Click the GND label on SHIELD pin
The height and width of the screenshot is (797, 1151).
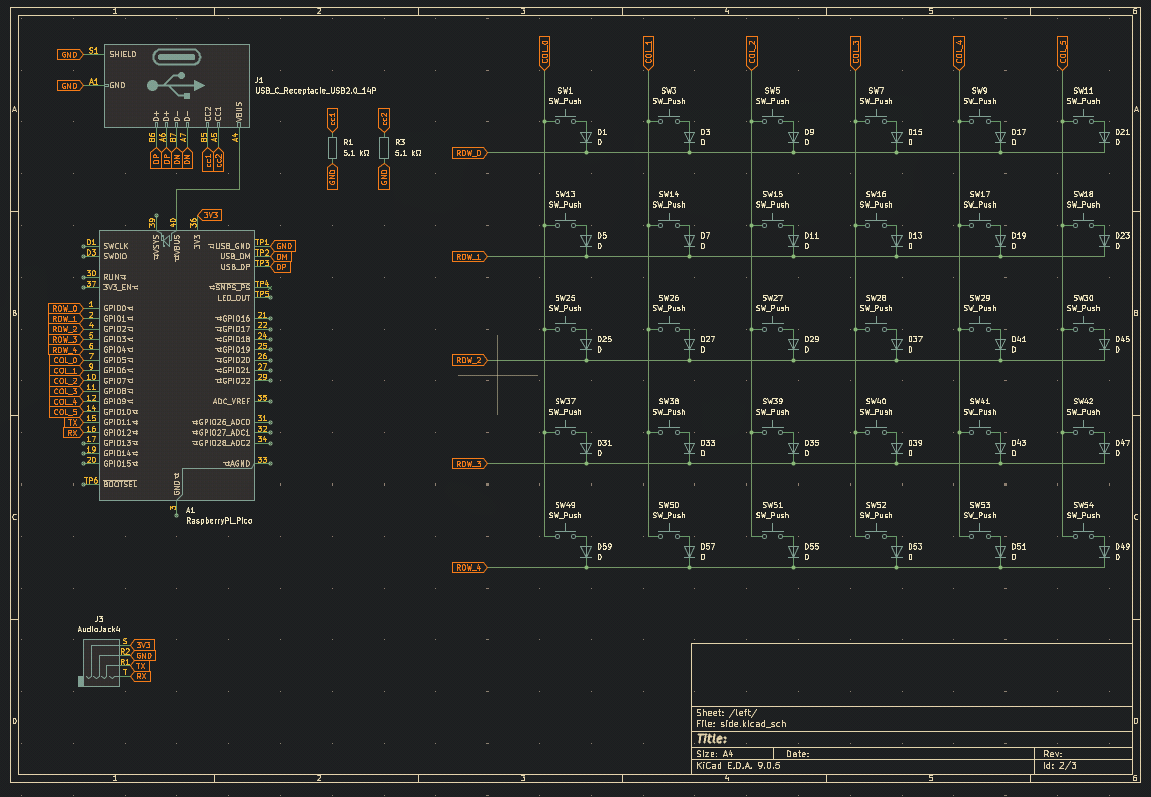click(69, 55)
